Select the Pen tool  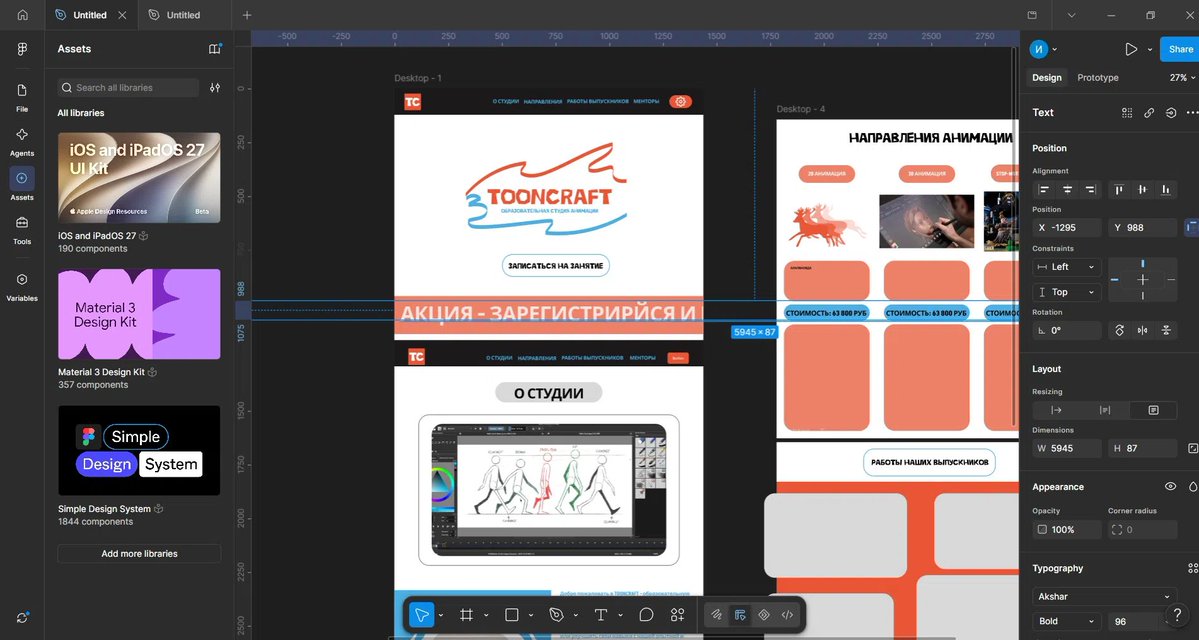(556, 615)
